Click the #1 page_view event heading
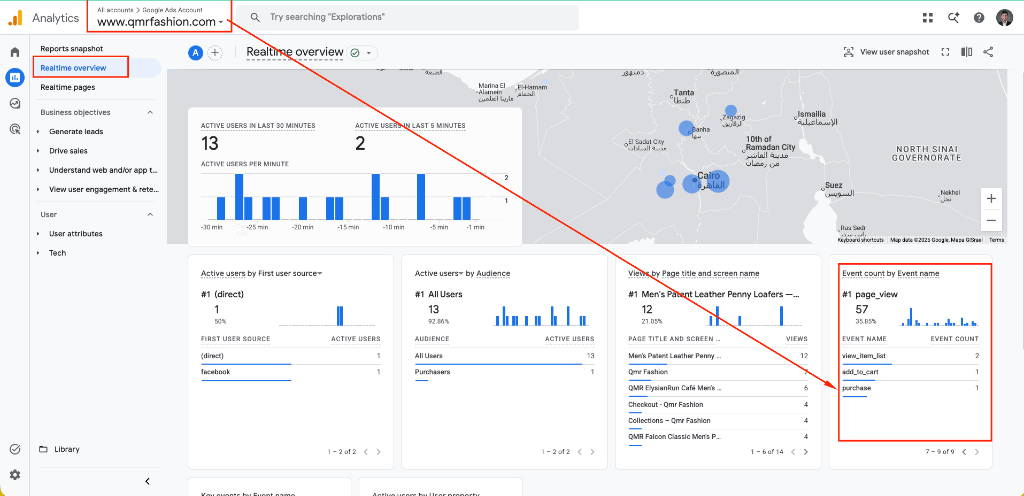This screenshot has height=496, width=1024. point(870,294)
